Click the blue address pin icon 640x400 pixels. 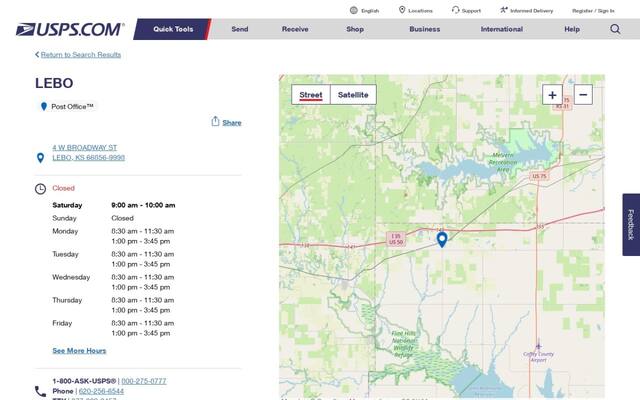(40, 158)
